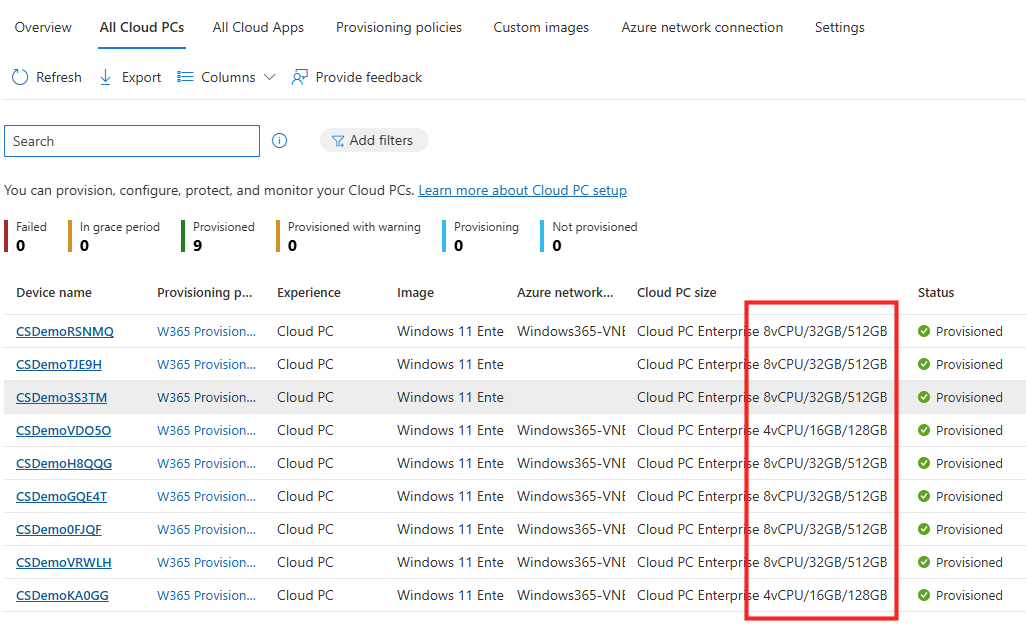Open provisioning policy for CSDemoVDO5O

pos(206,430)
